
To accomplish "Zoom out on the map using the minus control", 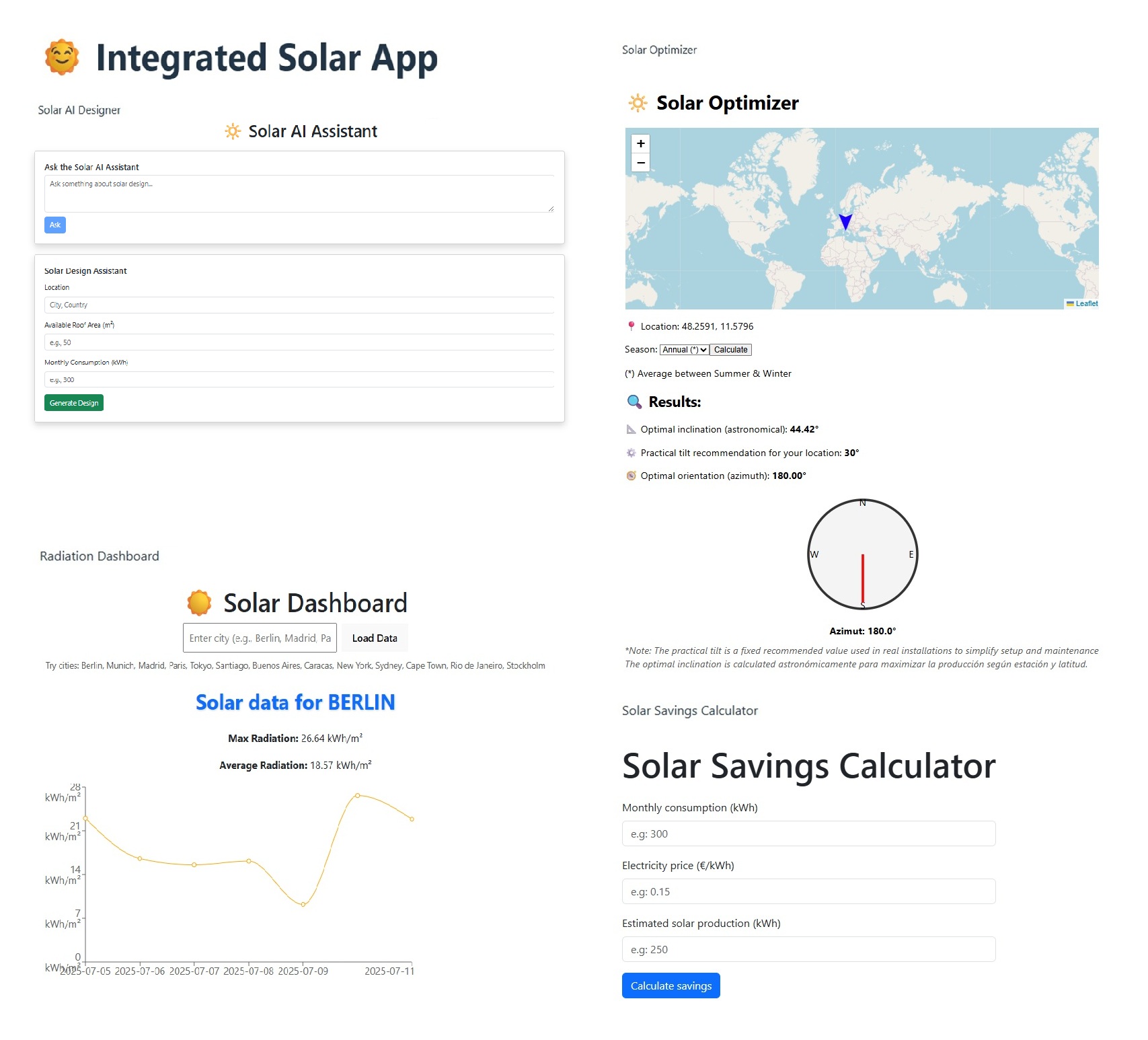I will tap(640, 162).
